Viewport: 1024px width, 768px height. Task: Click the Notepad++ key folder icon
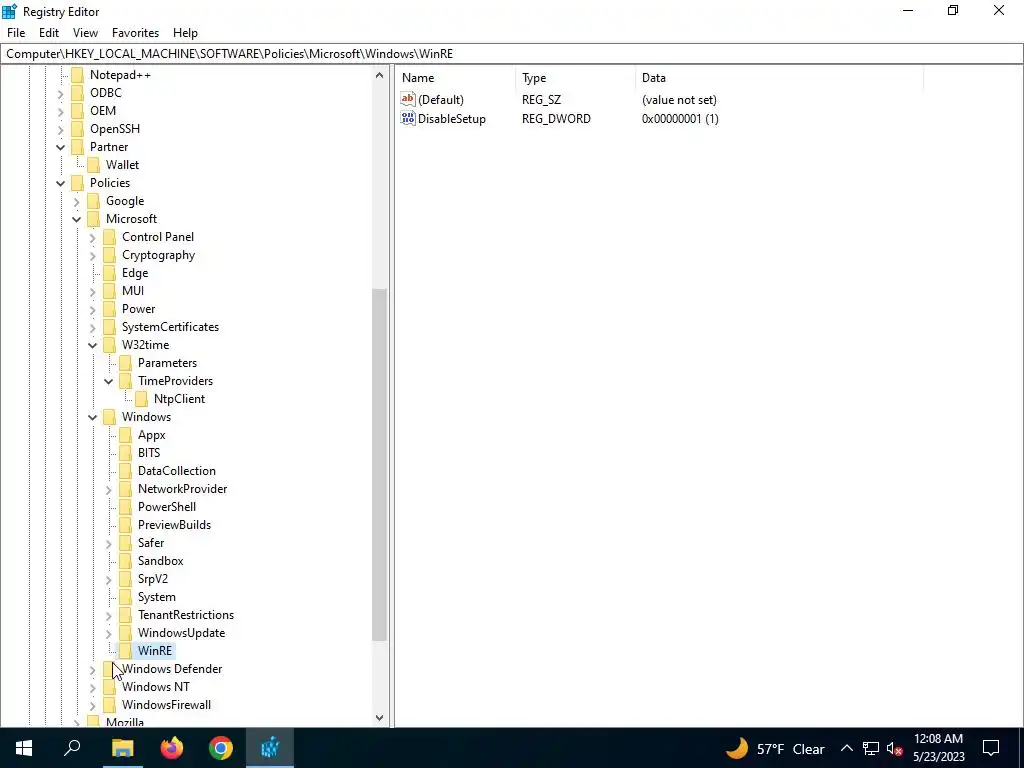tap(78, 74)
